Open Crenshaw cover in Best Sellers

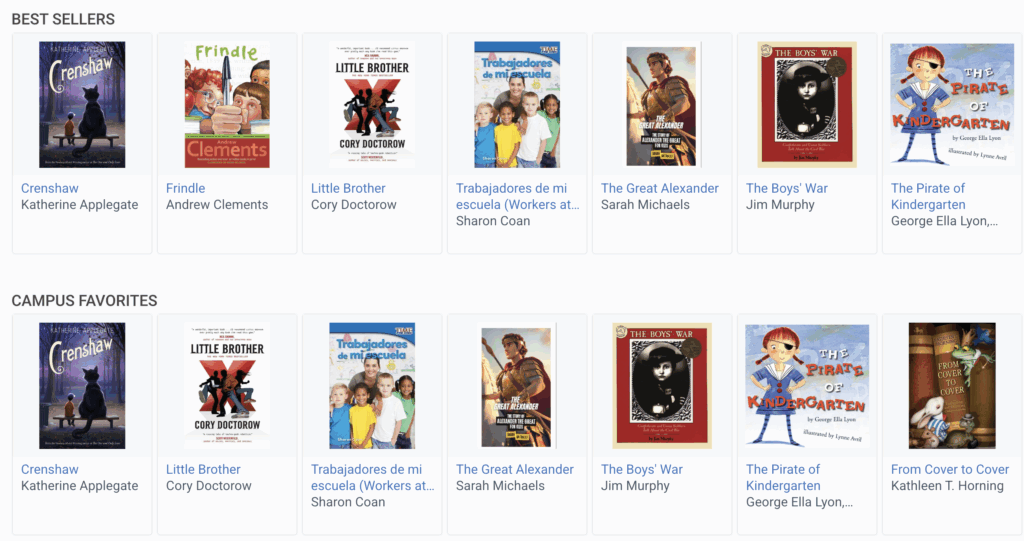[x=82, y=105]
